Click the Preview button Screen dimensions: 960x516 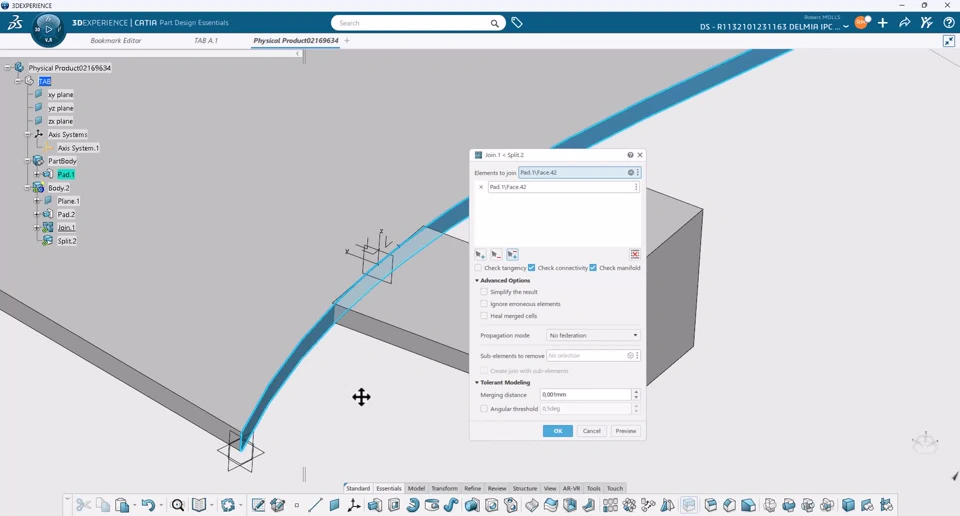pyautogui.click(x=625, y=431)
